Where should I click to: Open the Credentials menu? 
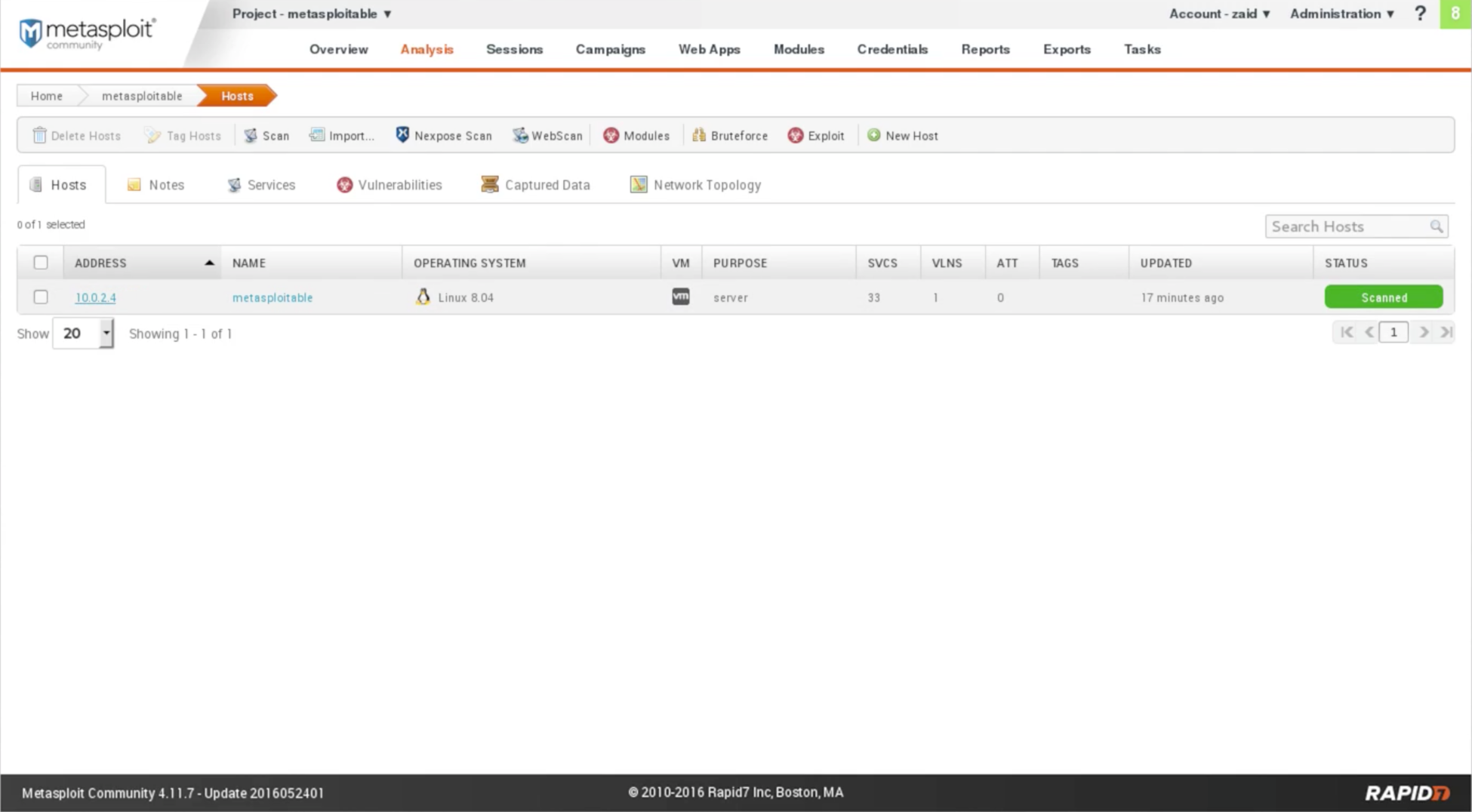pos(892,49)
